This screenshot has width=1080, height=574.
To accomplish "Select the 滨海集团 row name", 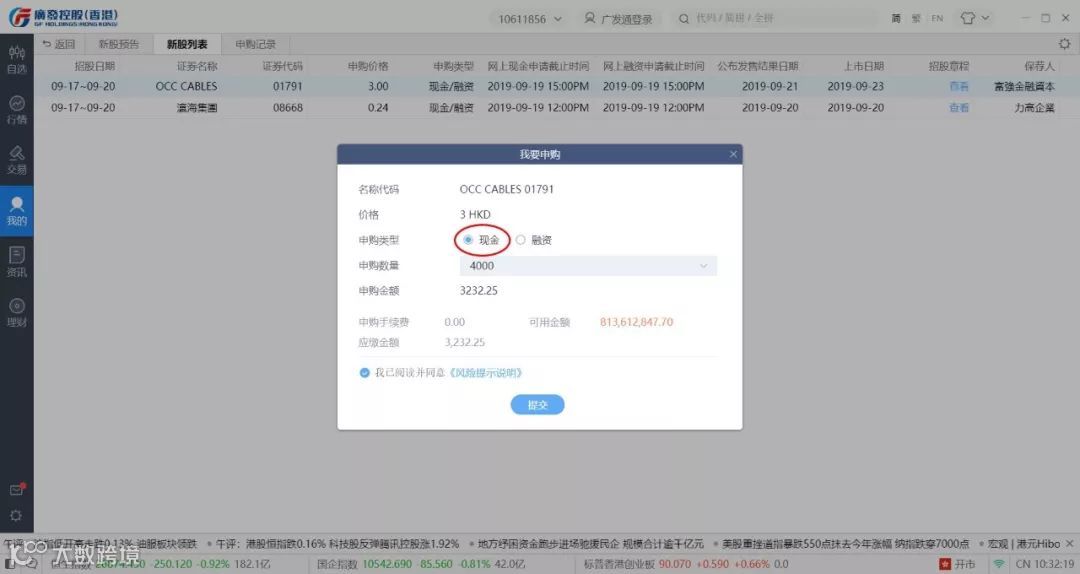I will (197, 107).
